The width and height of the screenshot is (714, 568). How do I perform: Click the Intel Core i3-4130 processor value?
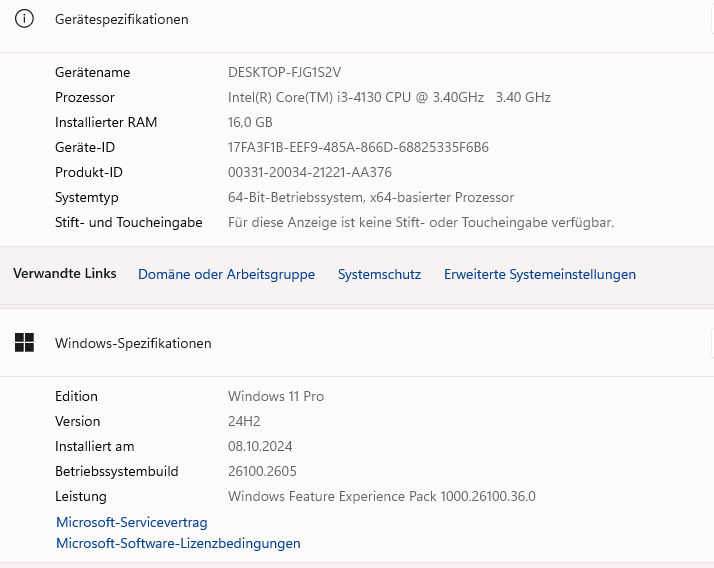389,97
